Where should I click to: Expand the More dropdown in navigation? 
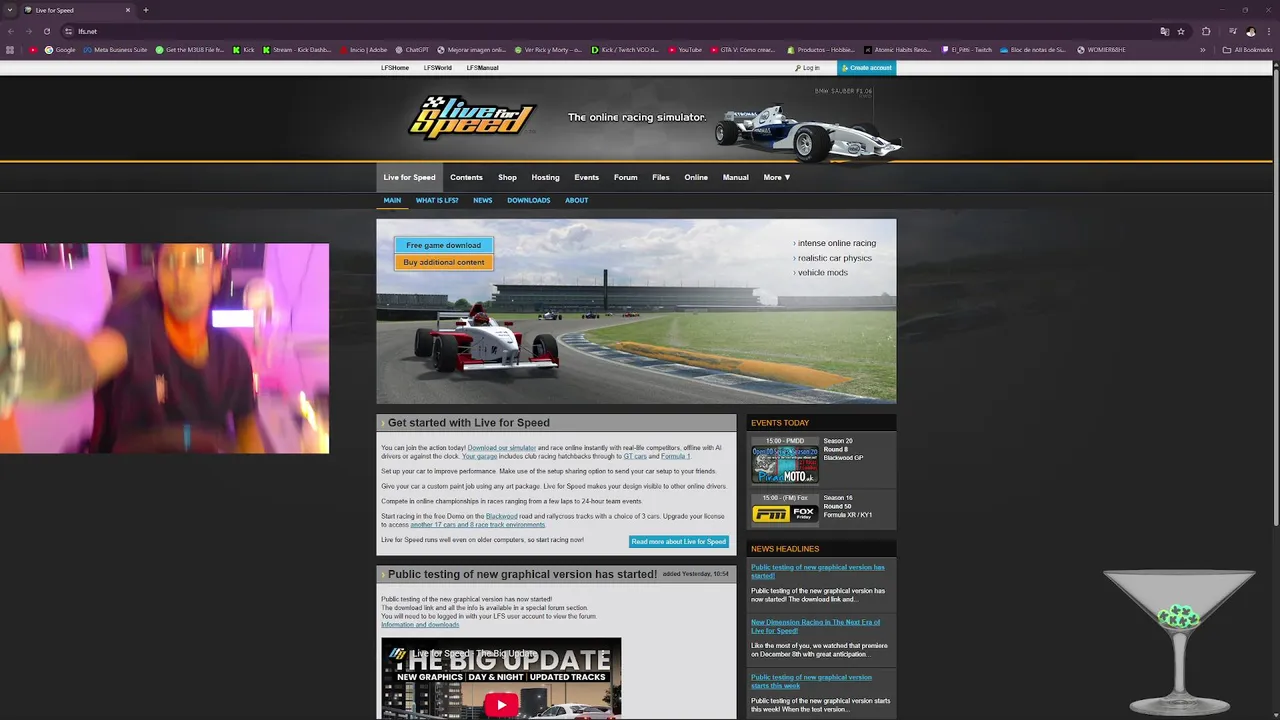click(x=777, y=177)
